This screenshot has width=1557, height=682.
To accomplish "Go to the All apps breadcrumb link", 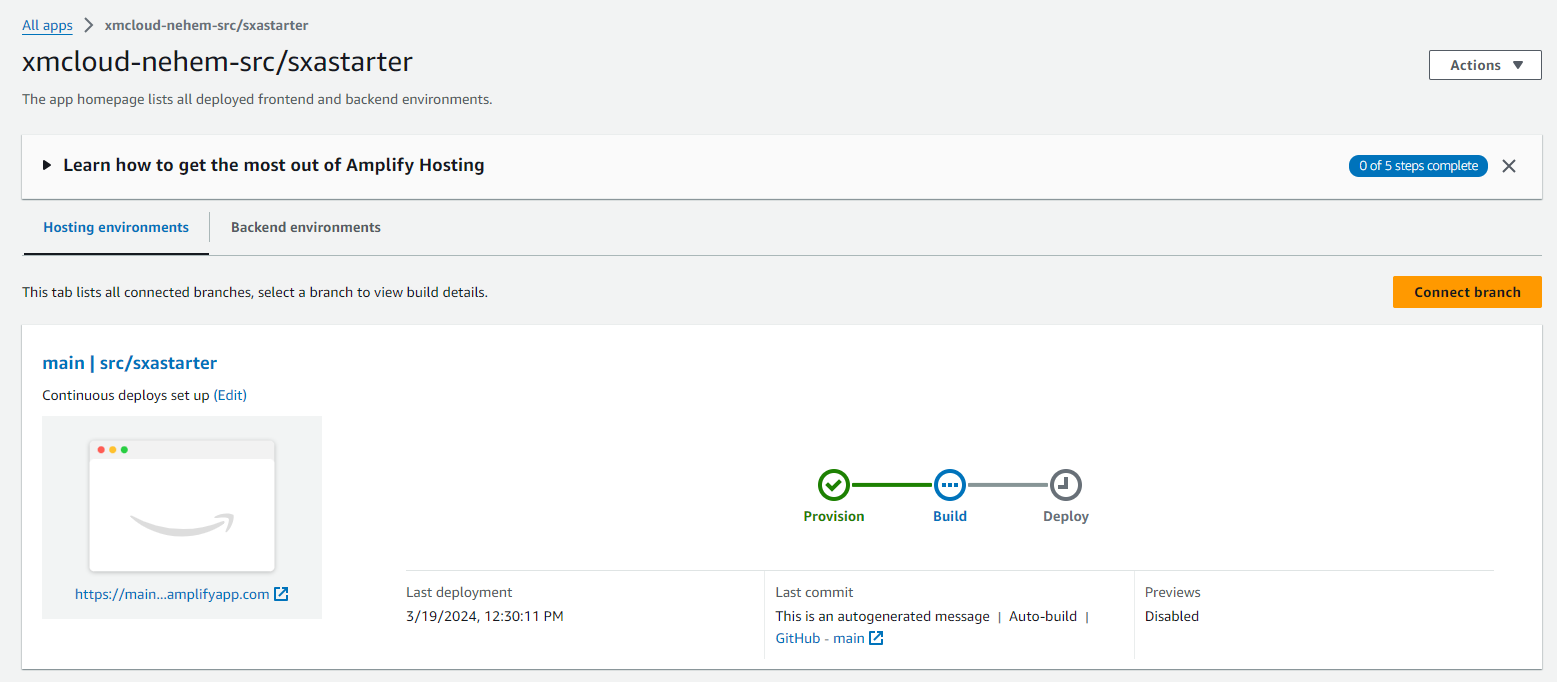I will tap(47, 25).
